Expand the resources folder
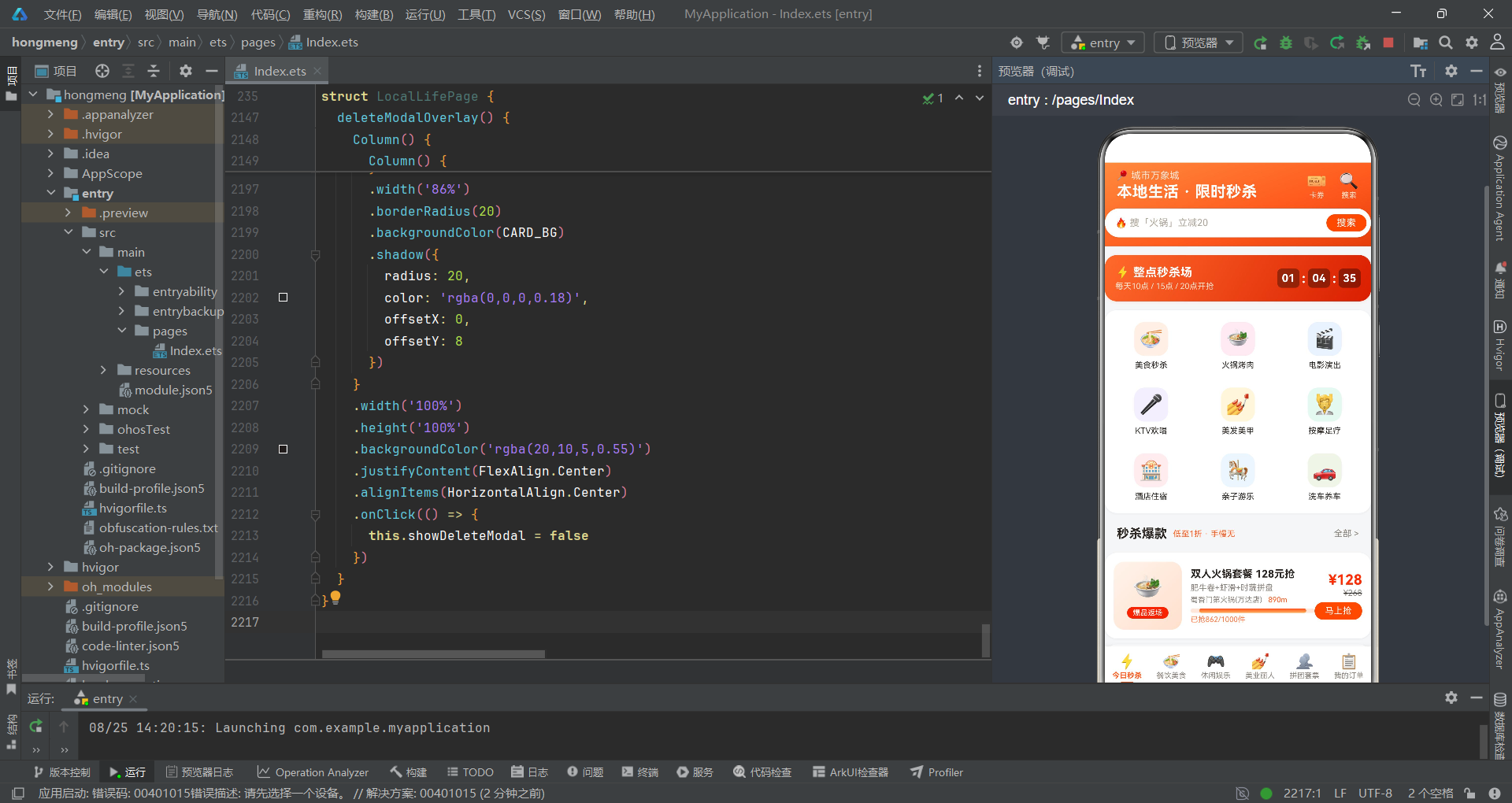The height and width of the screenshot is (803, 1512). [102, 370]
